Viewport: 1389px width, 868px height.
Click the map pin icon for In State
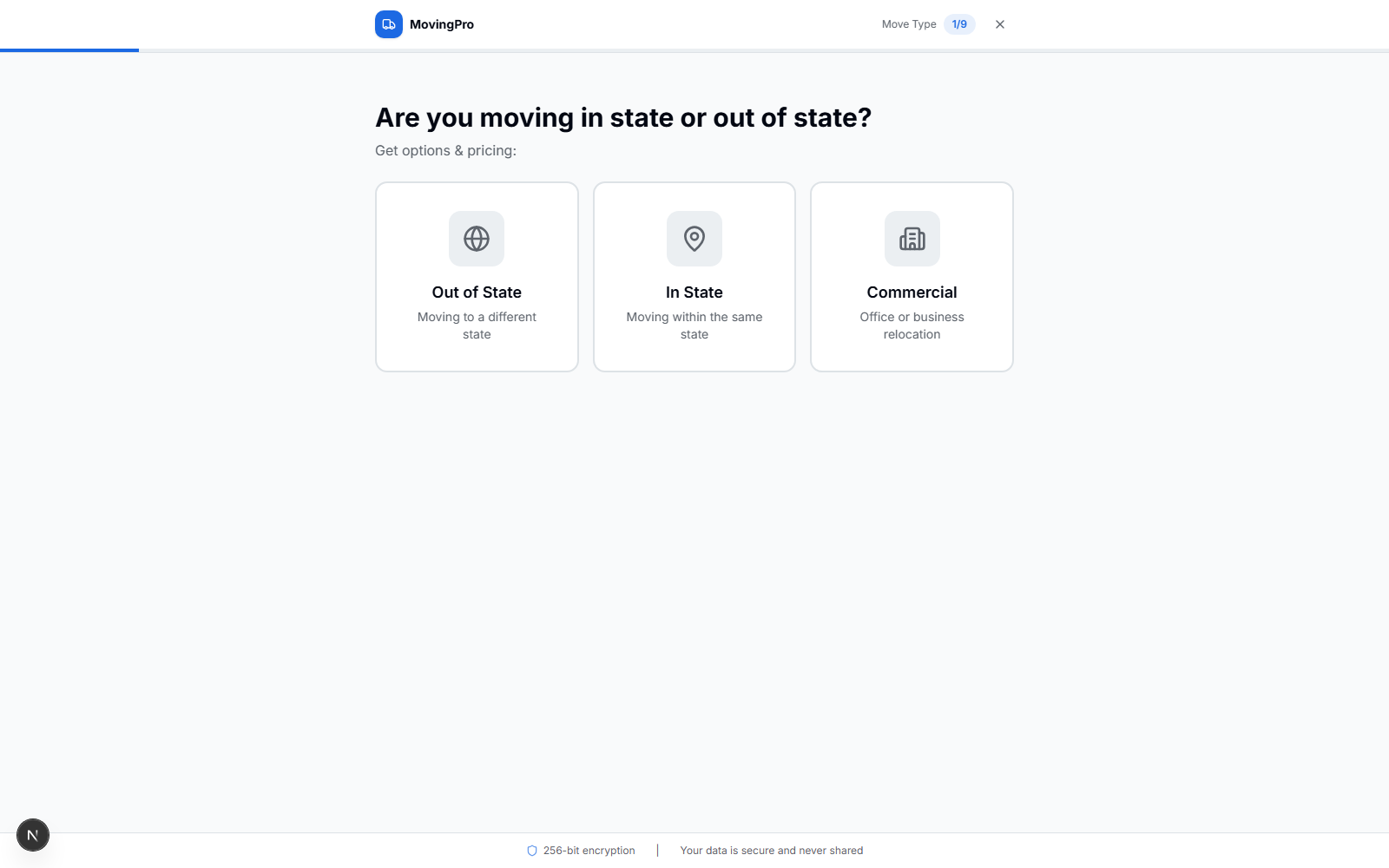(694, 239)
